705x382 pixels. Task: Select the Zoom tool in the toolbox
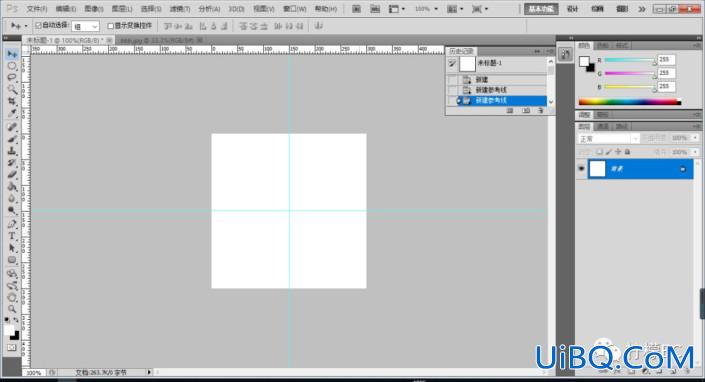tap(12, 309)
